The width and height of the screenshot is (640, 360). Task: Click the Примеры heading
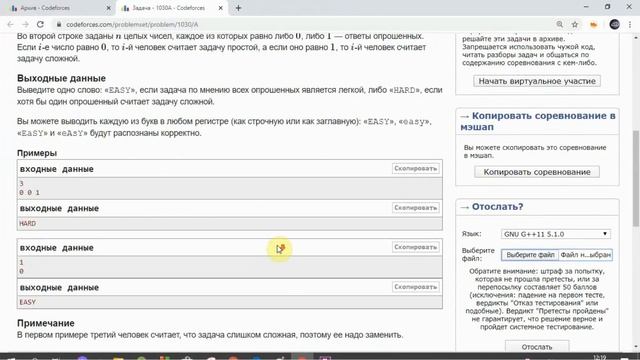click(x=37, y=153)
